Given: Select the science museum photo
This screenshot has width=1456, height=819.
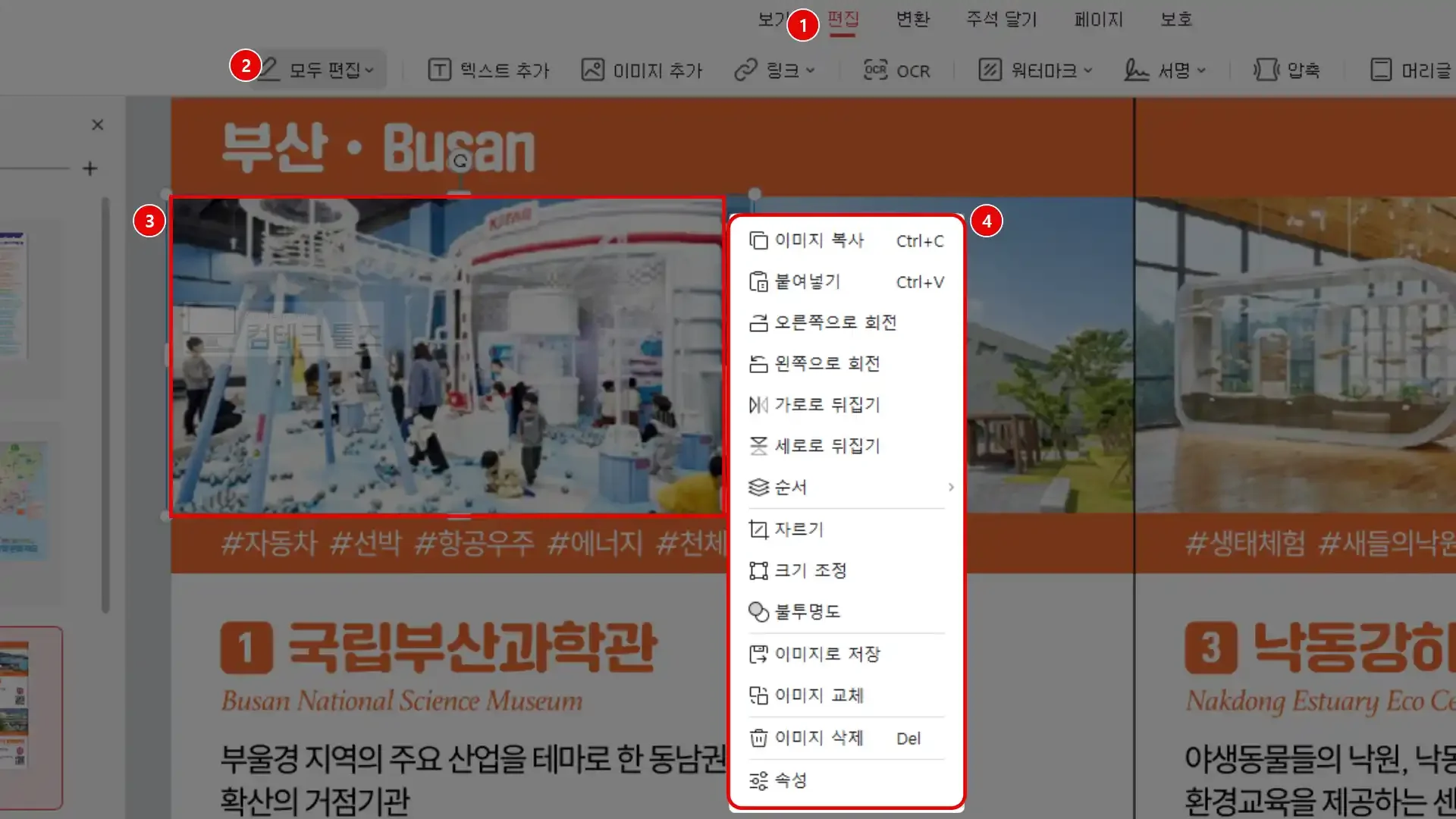Looking at the screenshot, I should 447,356.
